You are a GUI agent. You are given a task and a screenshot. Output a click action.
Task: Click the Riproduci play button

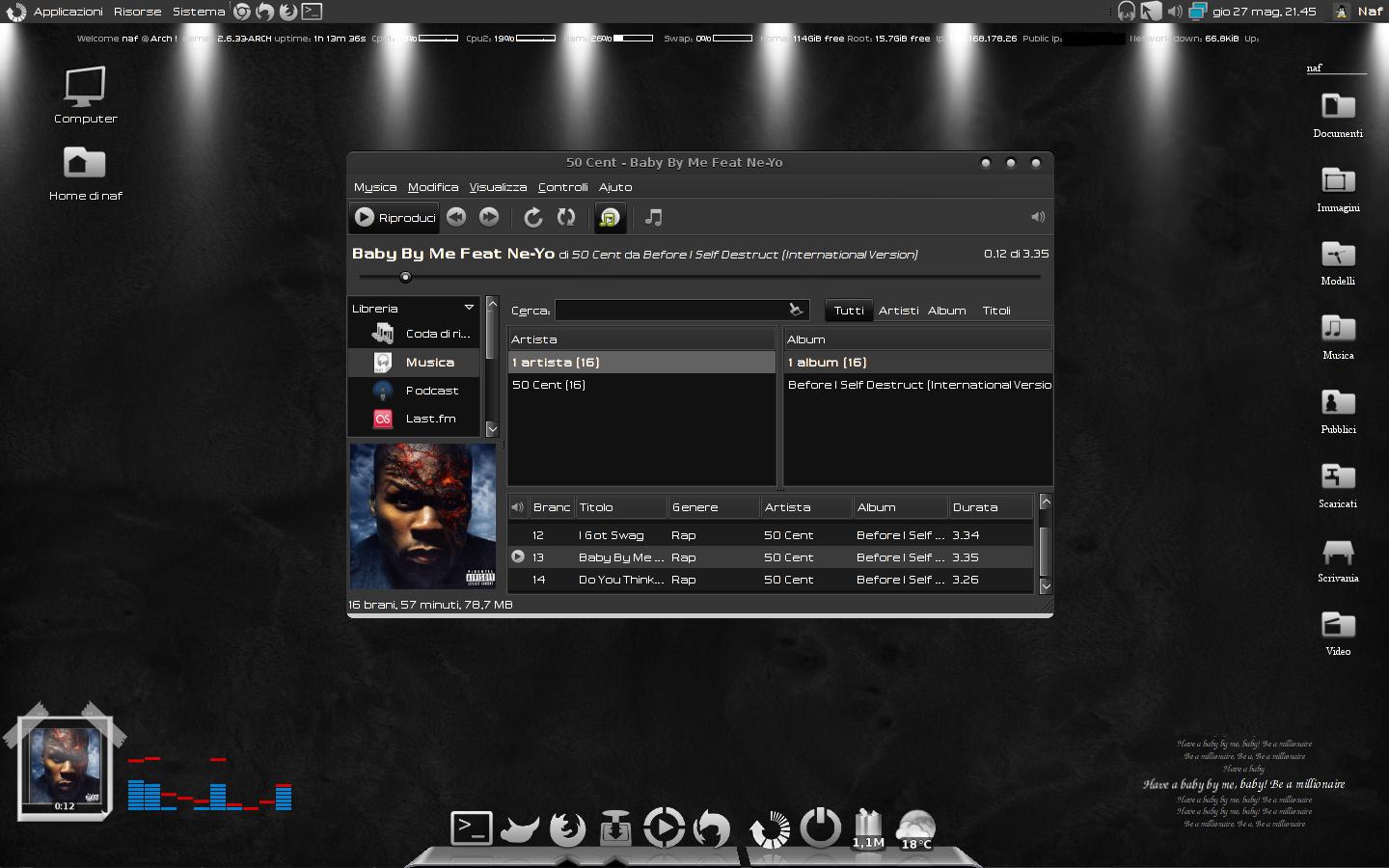395,218
